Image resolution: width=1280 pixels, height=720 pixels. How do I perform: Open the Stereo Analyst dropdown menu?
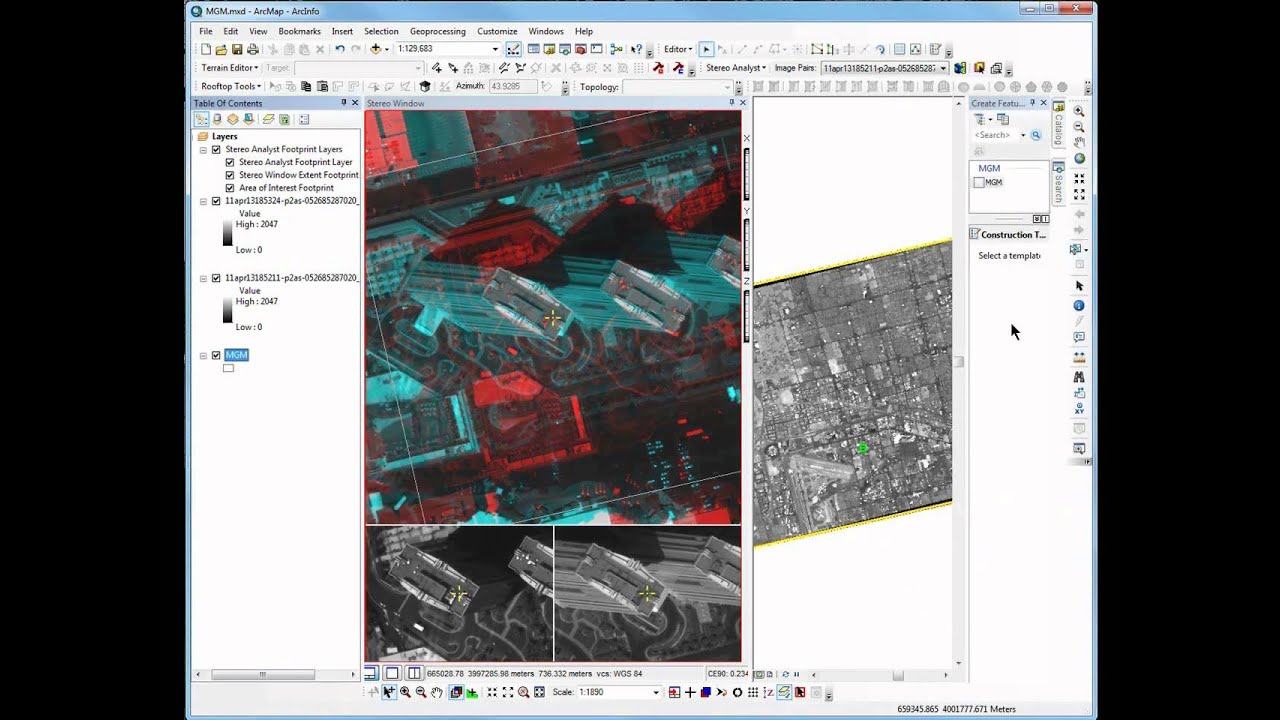click(x=736, y=68)
